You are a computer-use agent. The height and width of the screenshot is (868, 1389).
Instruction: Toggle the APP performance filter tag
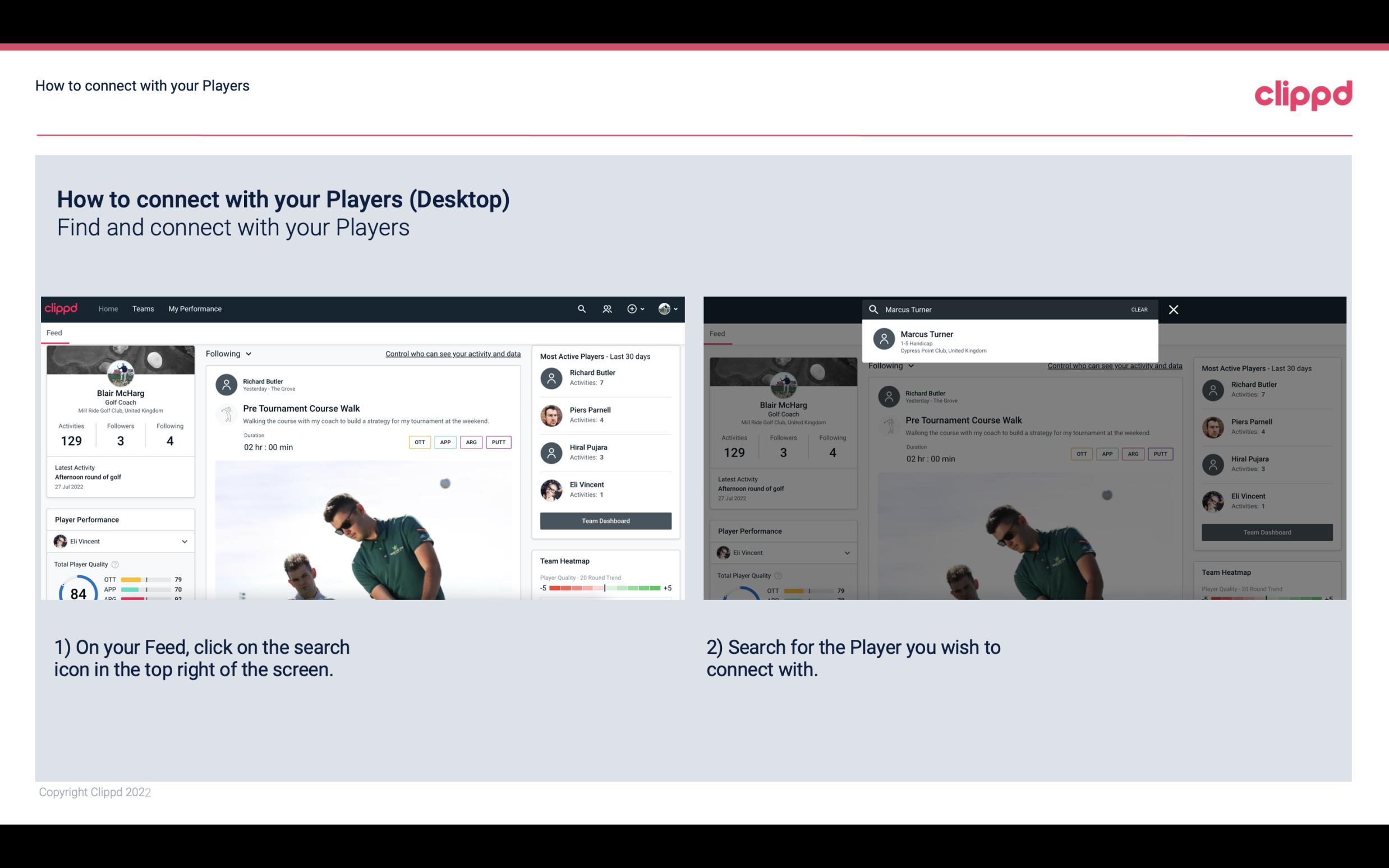(443, 442)
